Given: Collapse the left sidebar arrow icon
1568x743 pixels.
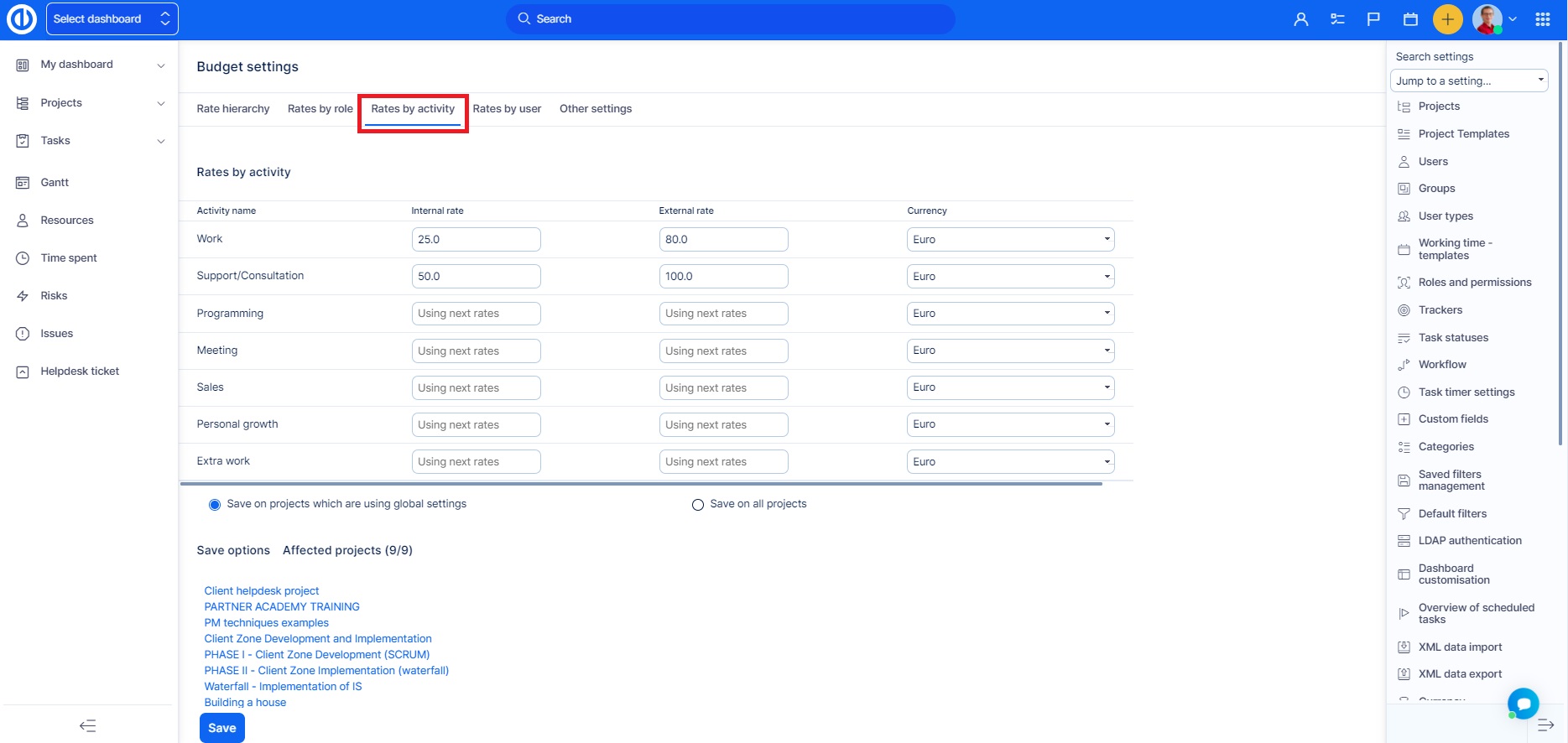Looking at the screenshot, I should 88,725.
